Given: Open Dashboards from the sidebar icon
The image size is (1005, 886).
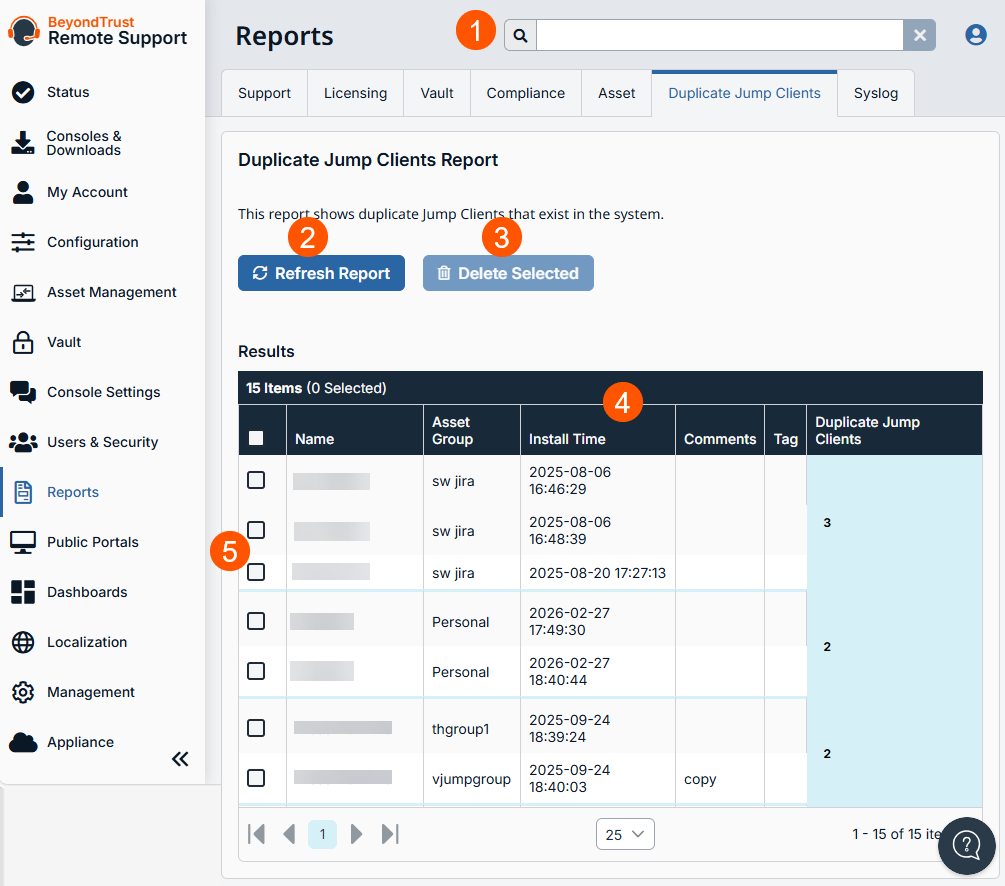Looking at the screenshot, I should pos(23,592).
